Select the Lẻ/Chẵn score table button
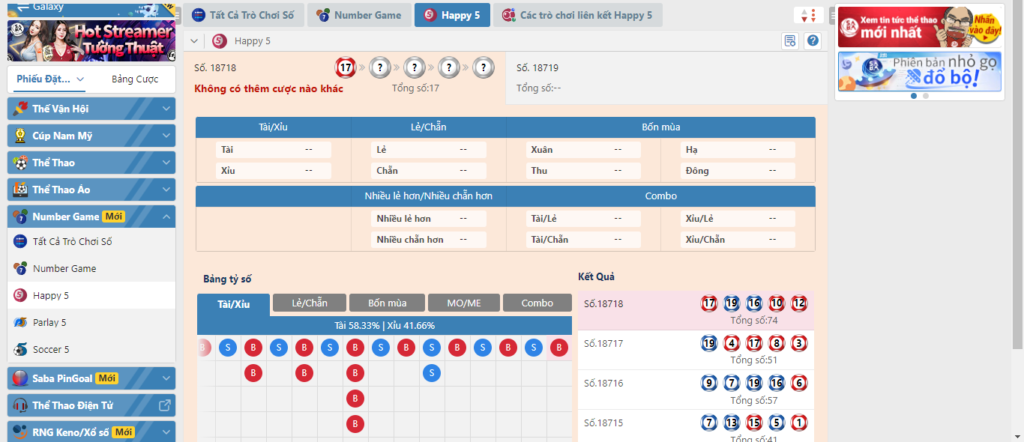Viewport: 1024px width, 442px height. [x=310, y=303]
